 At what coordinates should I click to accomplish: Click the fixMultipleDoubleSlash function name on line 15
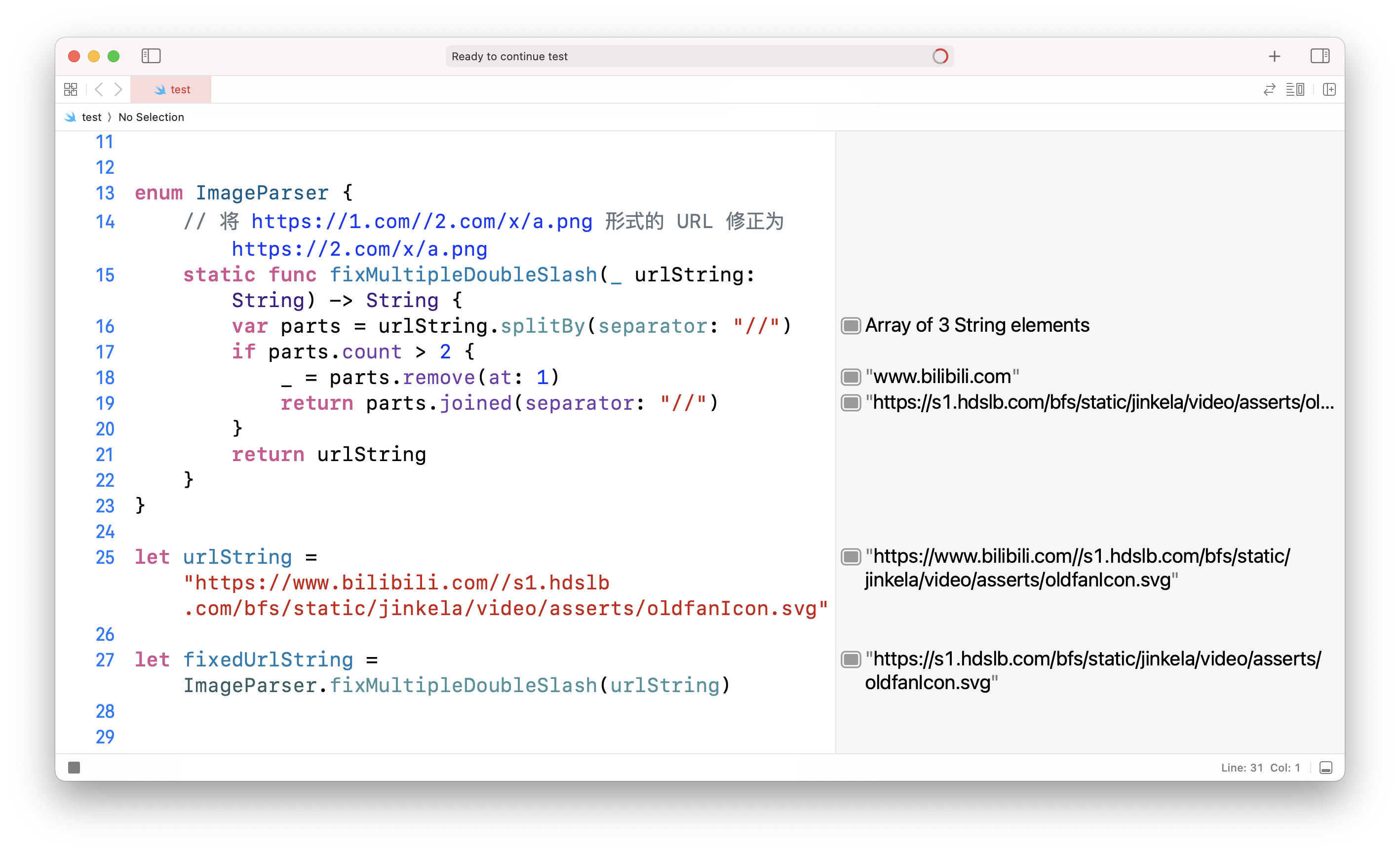pos(464,274)
